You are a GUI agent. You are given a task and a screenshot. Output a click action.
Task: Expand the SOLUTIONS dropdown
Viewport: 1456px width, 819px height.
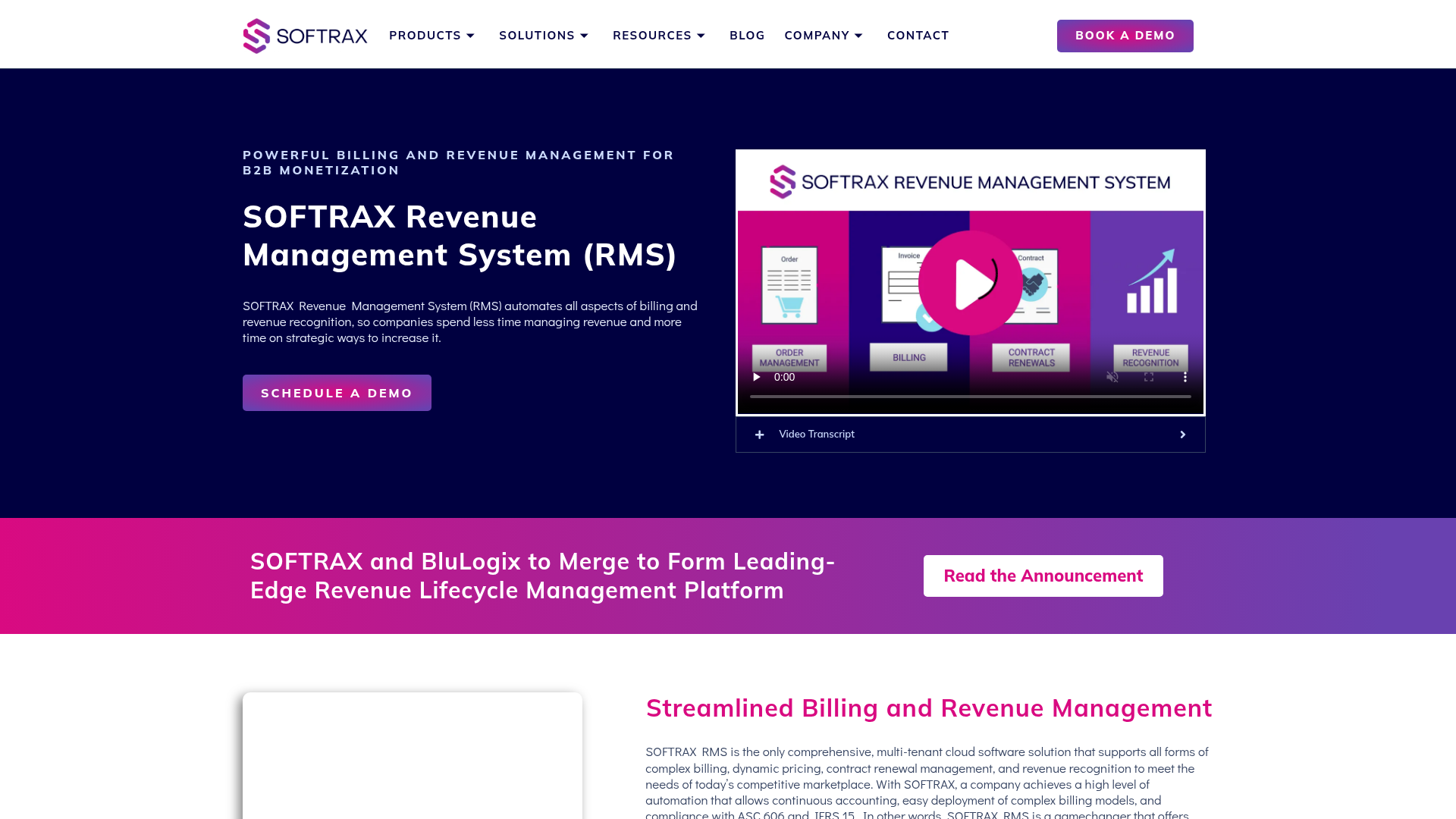(544, 35)
